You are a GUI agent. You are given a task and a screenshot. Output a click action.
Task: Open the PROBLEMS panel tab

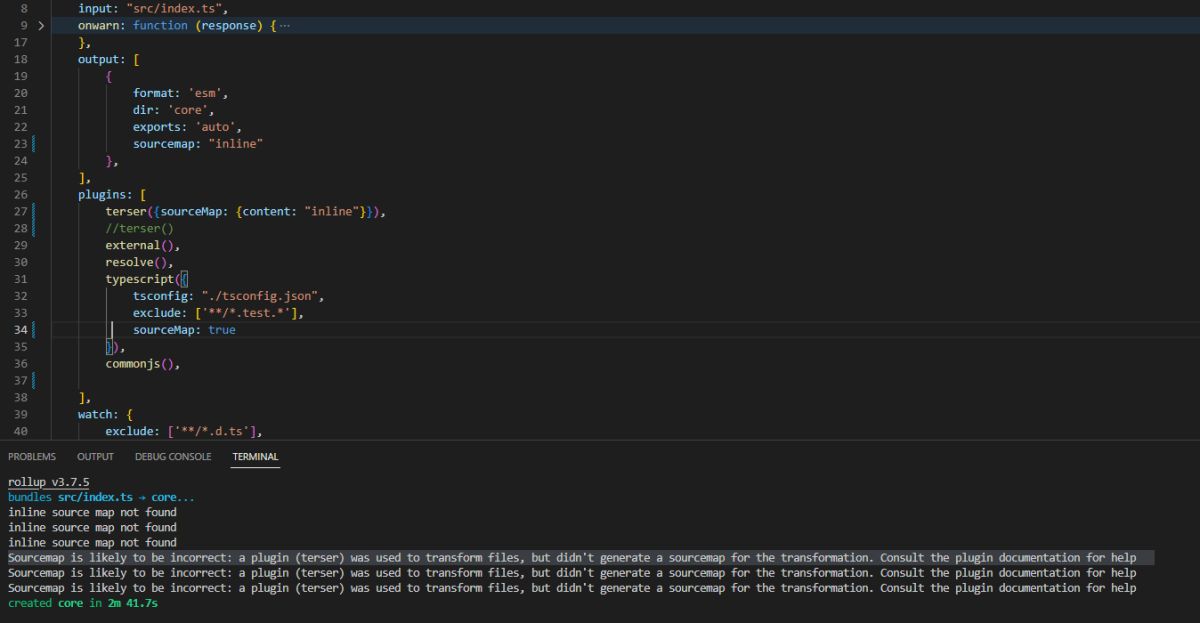pyautogui.click(x=32, y=457)
